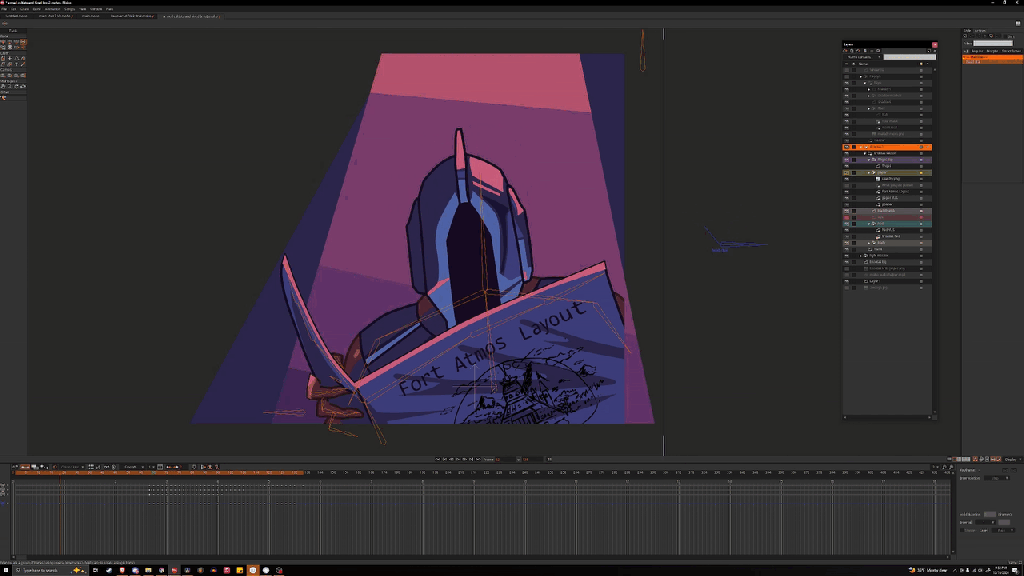
Task: Open the layer name filter dropdown
Action: (862, 57)
